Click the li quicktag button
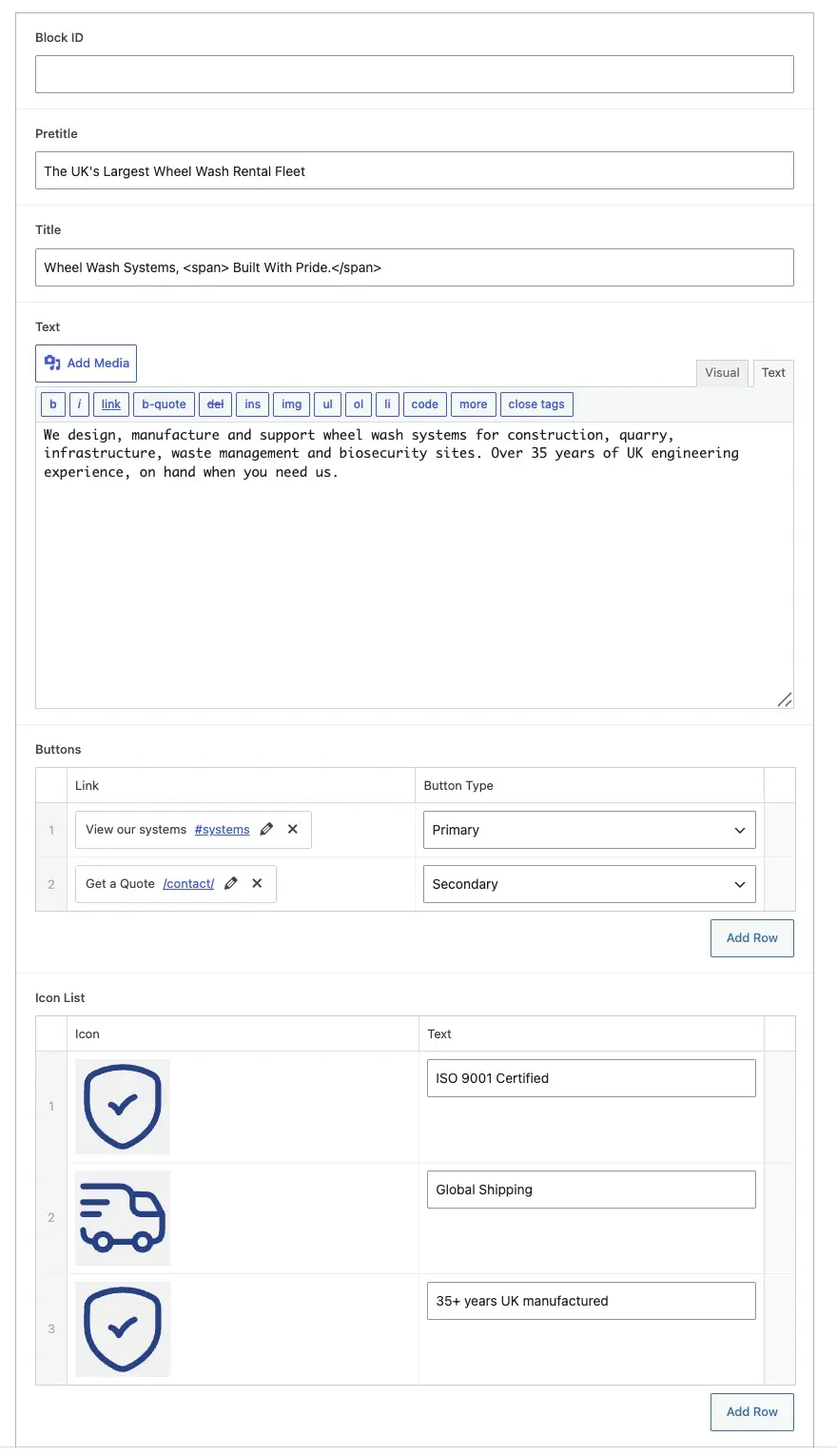This screenshot has height=1456, width=837. 387,404
